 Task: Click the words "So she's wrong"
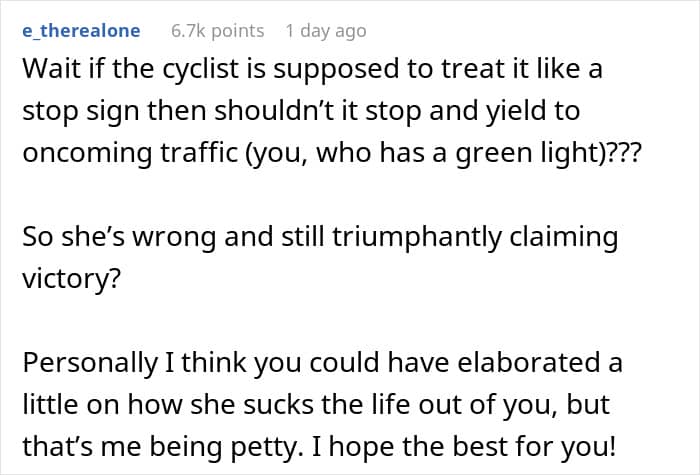(106, 237)
